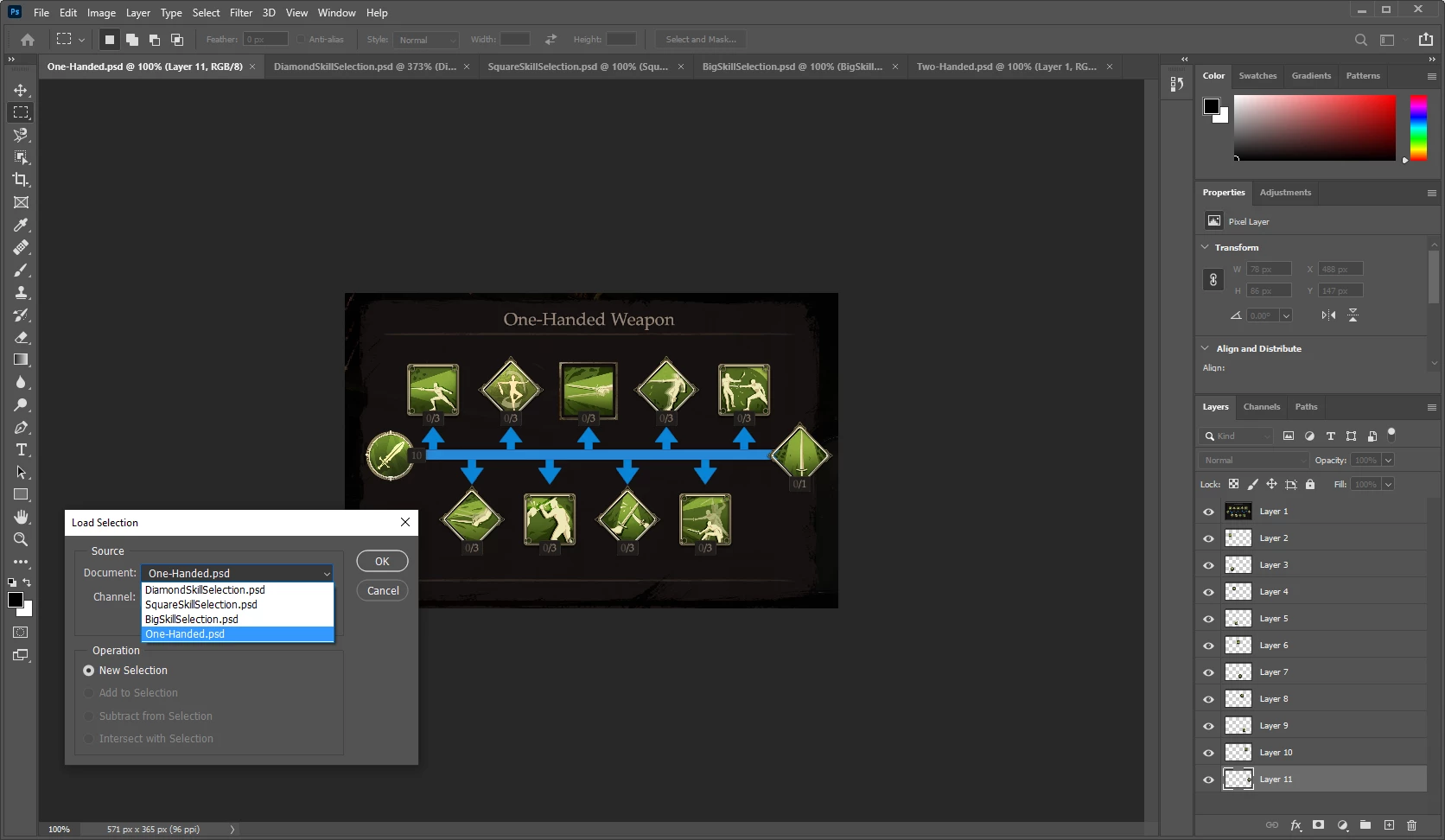Select the Brush tool
The width and height of the screenshot is (1445, 840).
tap(21, 270)
